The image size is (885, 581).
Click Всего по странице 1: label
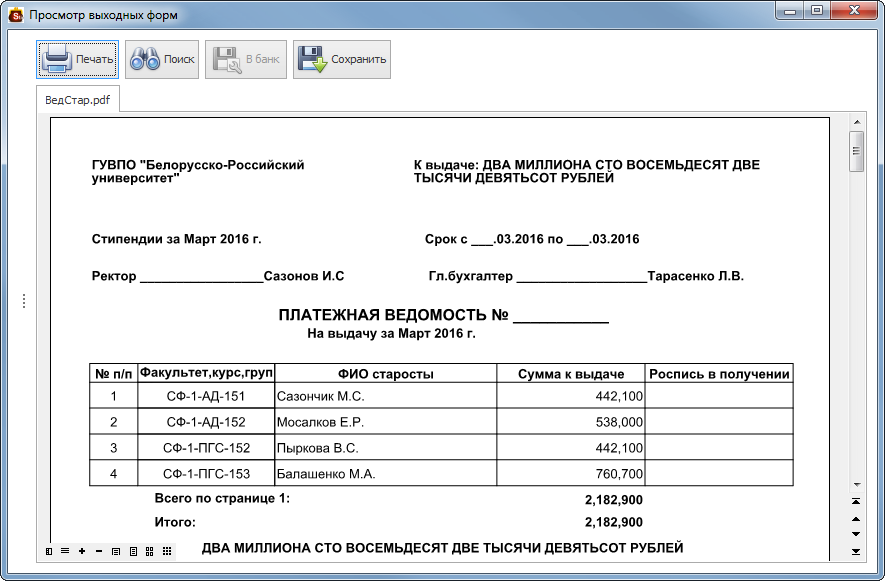coord(222,499)
